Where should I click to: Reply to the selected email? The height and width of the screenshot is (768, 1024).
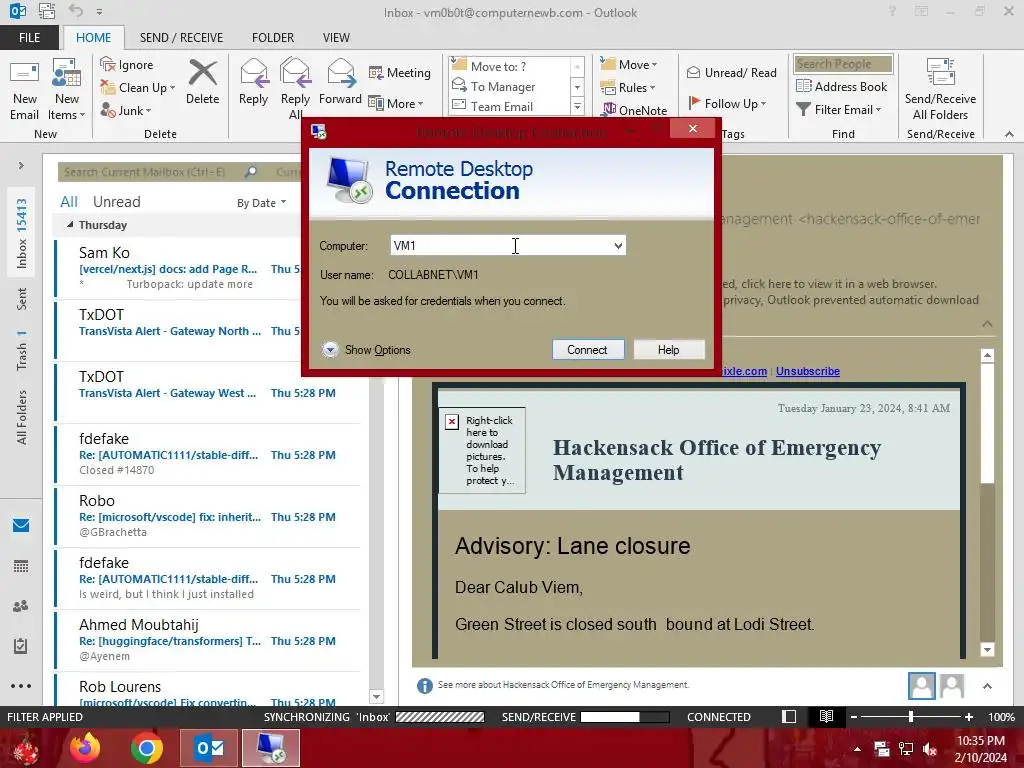[253, 82]
